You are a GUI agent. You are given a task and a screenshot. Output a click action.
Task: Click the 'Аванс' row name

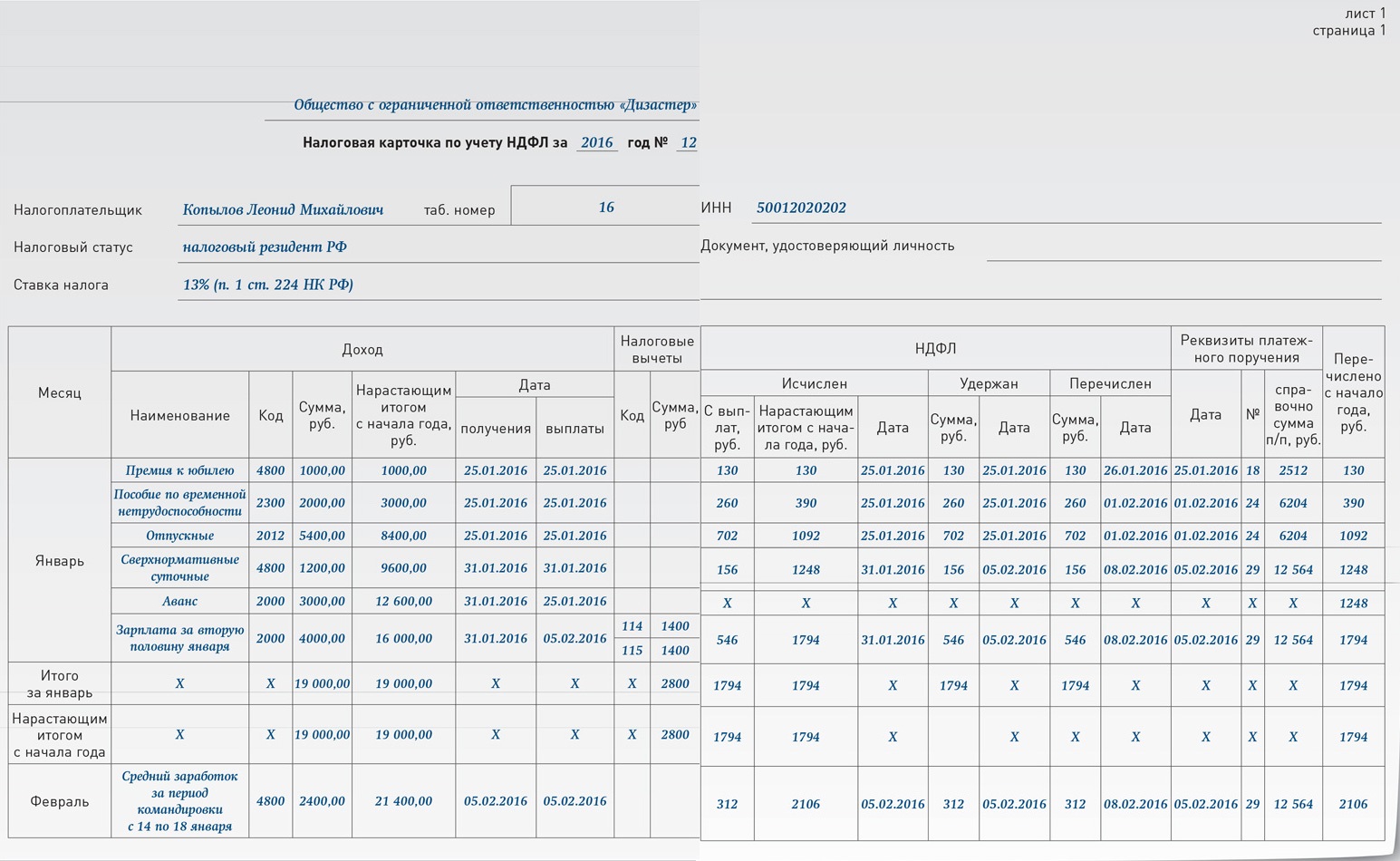point(179,601)
